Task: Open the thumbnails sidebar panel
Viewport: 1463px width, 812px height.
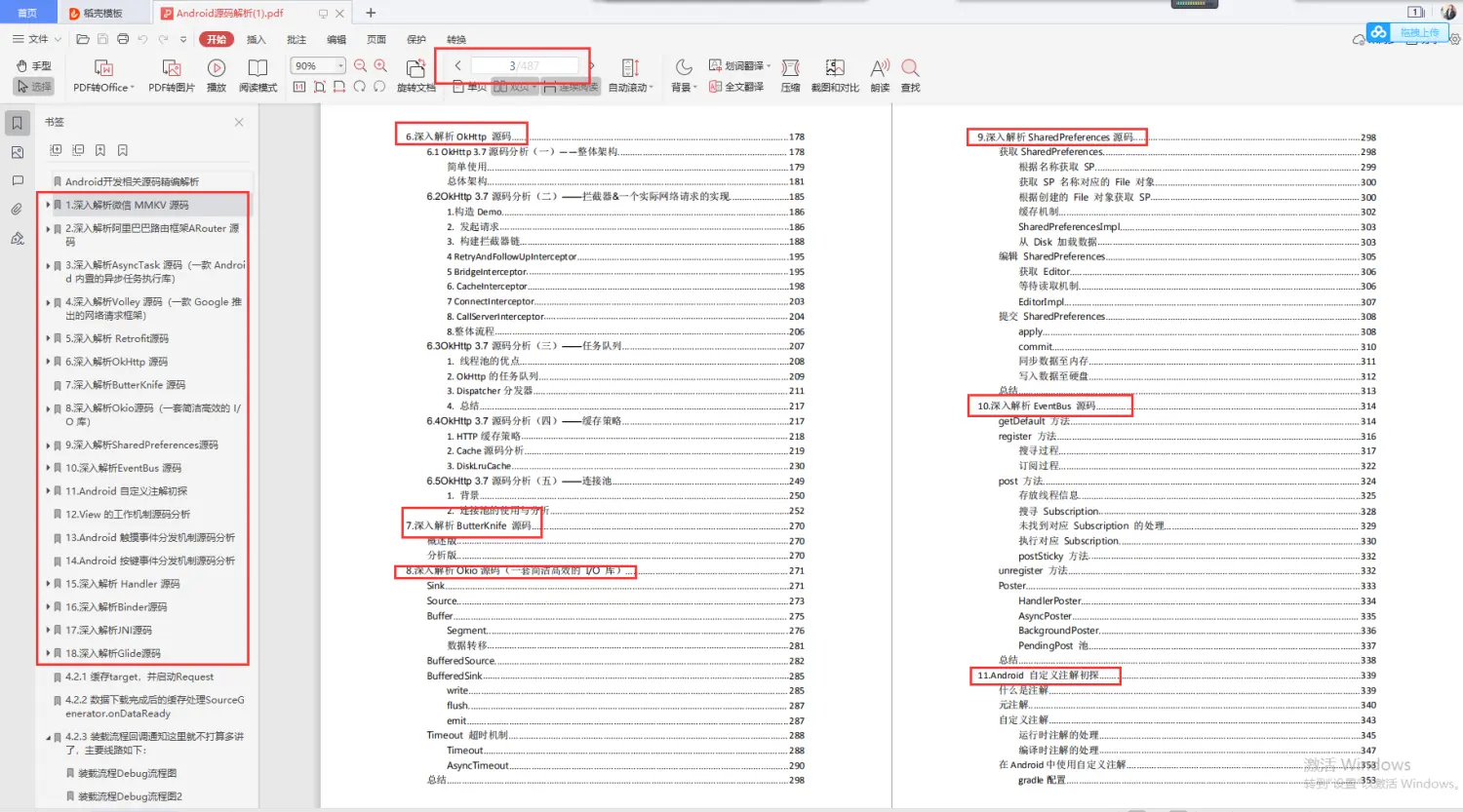Action: pos(17,152)
